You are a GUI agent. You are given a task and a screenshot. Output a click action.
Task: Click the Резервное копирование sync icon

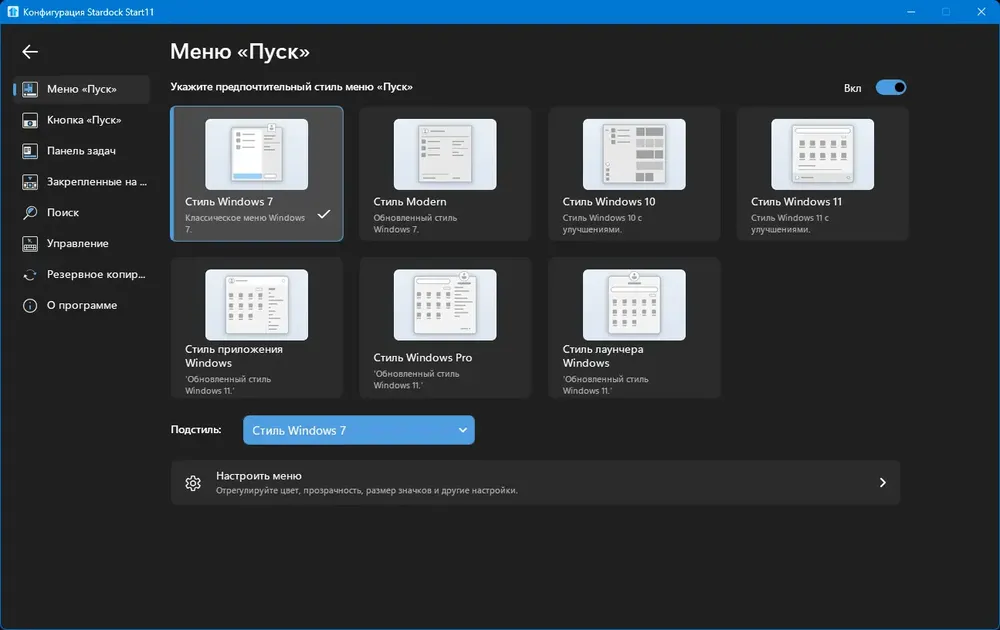[30, 275]
